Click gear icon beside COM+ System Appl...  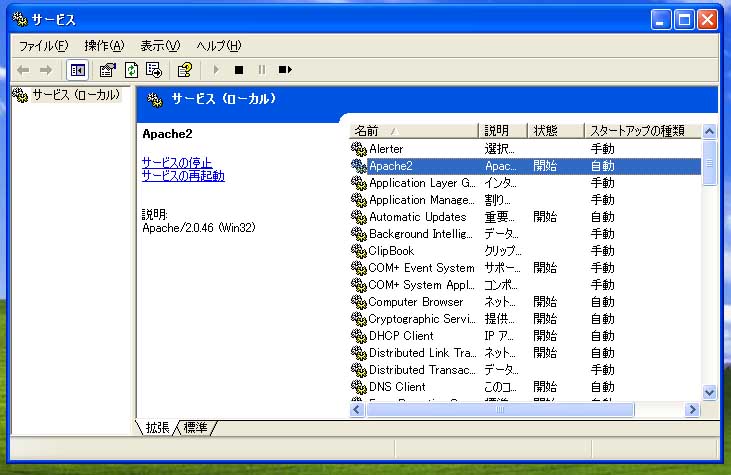tap(359, 285)
